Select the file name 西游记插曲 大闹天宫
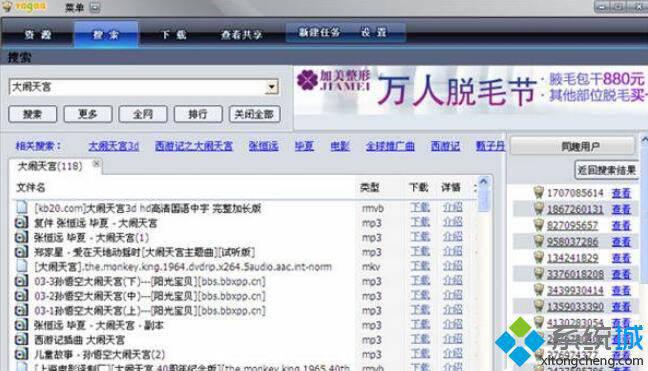Image resolution: width=648 pixels, height=371 pixels. click(79, 340)
